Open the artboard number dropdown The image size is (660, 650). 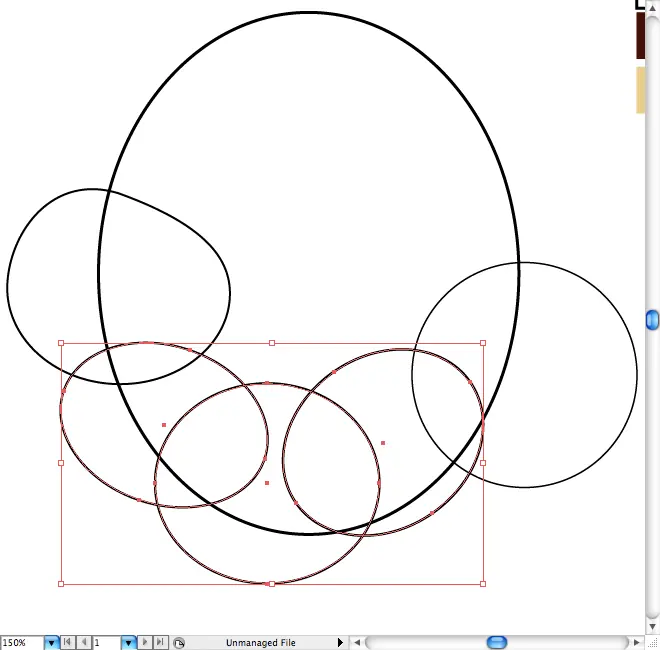pos(128,643)
